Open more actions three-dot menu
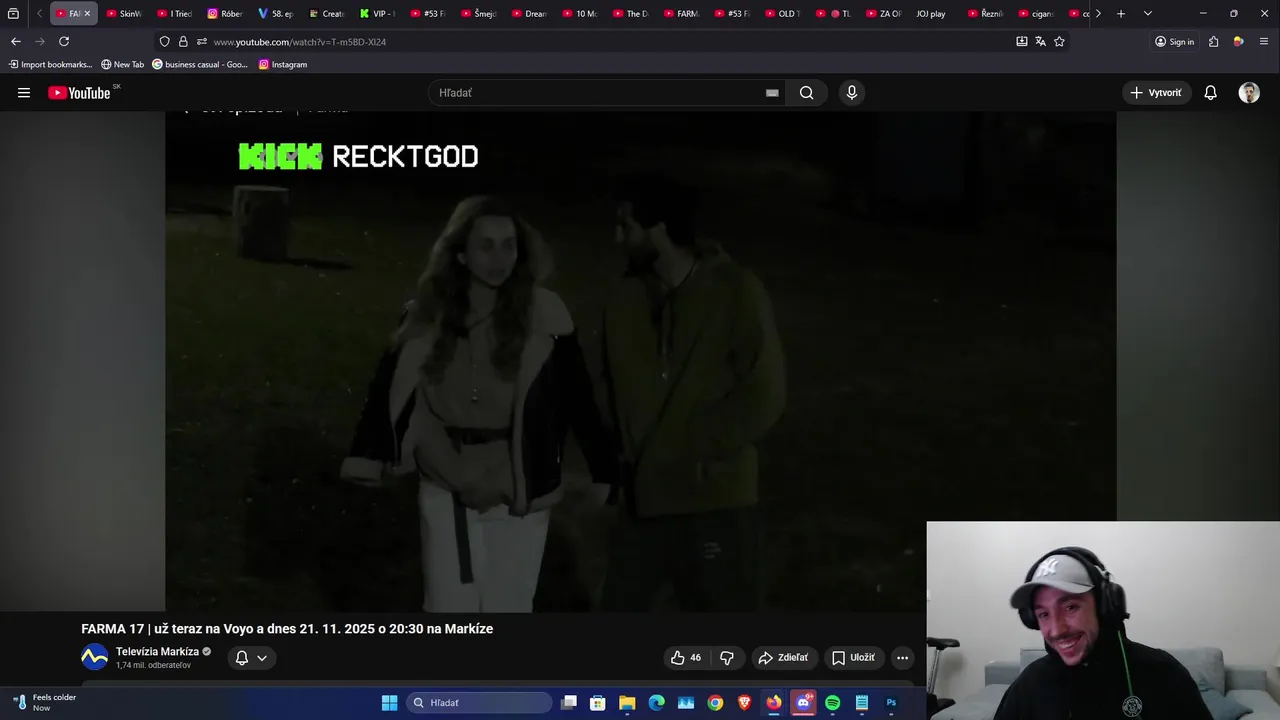Screen dimensions: 1280x720 (x=902, y=658)
